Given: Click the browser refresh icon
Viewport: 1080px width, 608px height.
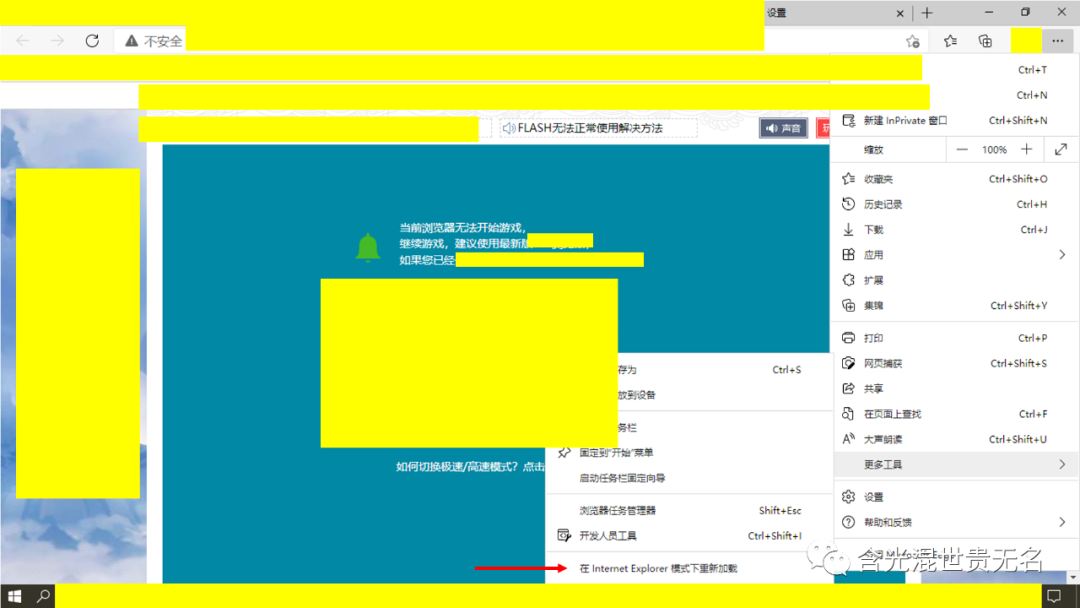Looking at the screenshot, I should [x=92, y=41].
